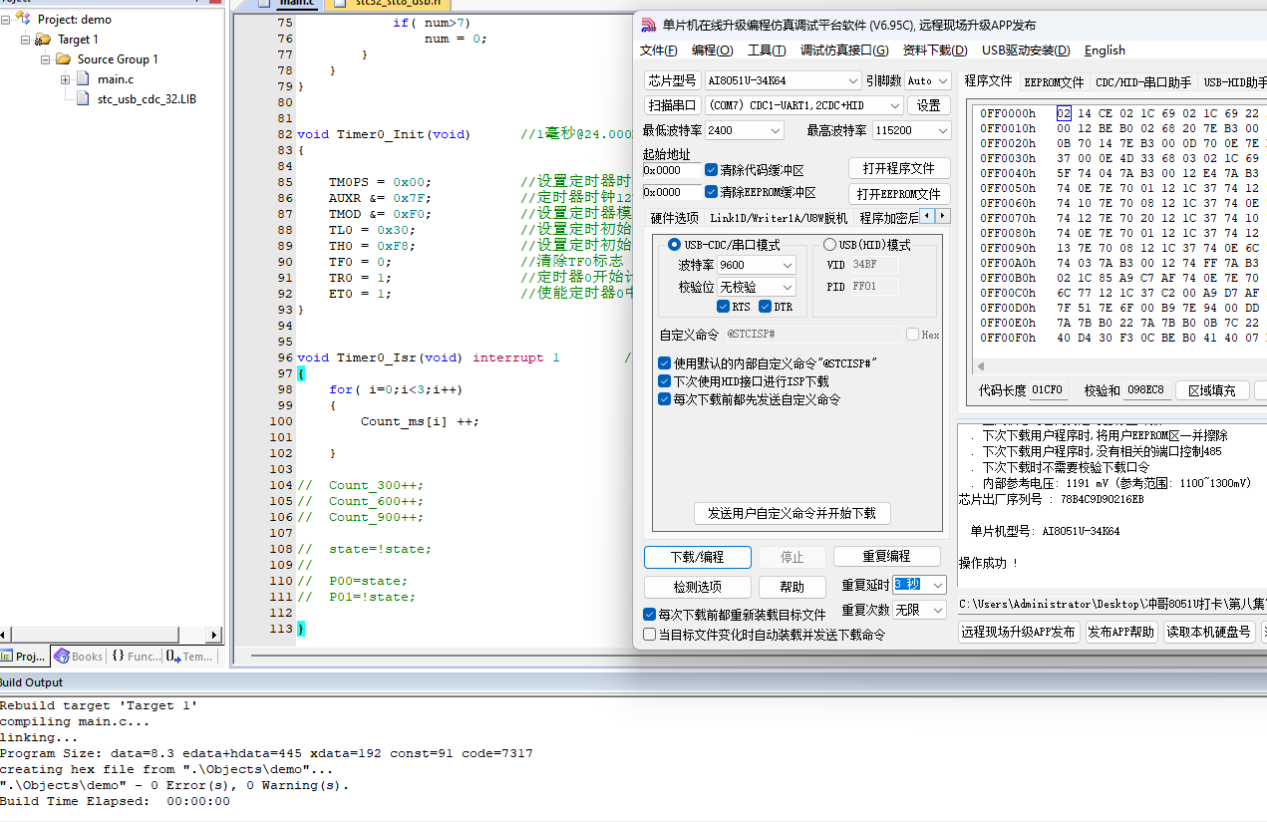Toggle 使用默认的内部自定义命令 checkbox
The height and width of the screenshot is (822, 1267).
(664, 363)
